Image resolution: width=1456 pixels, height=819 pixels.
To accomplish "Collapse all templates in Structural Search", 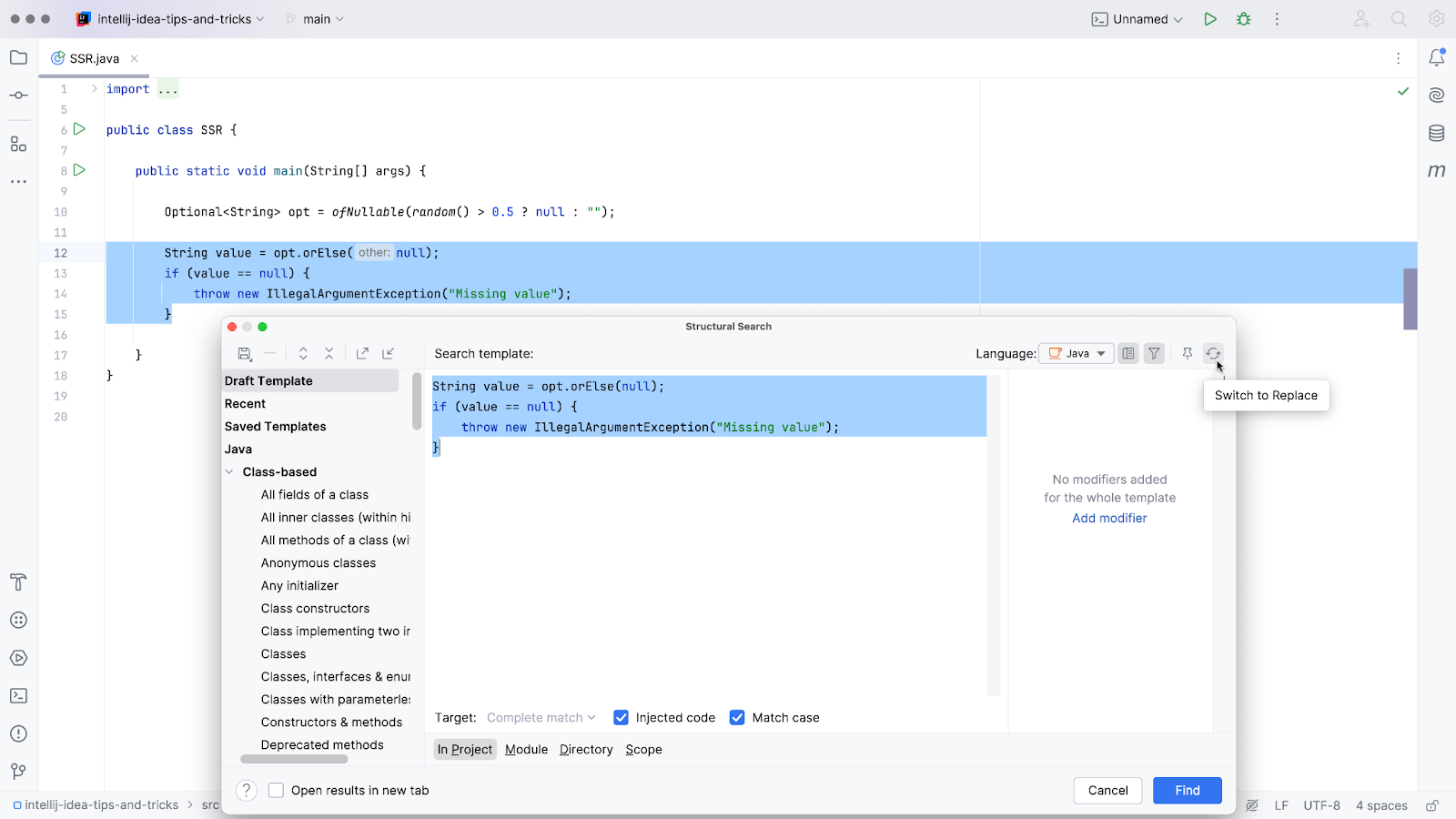I will (x=329, y=354).
